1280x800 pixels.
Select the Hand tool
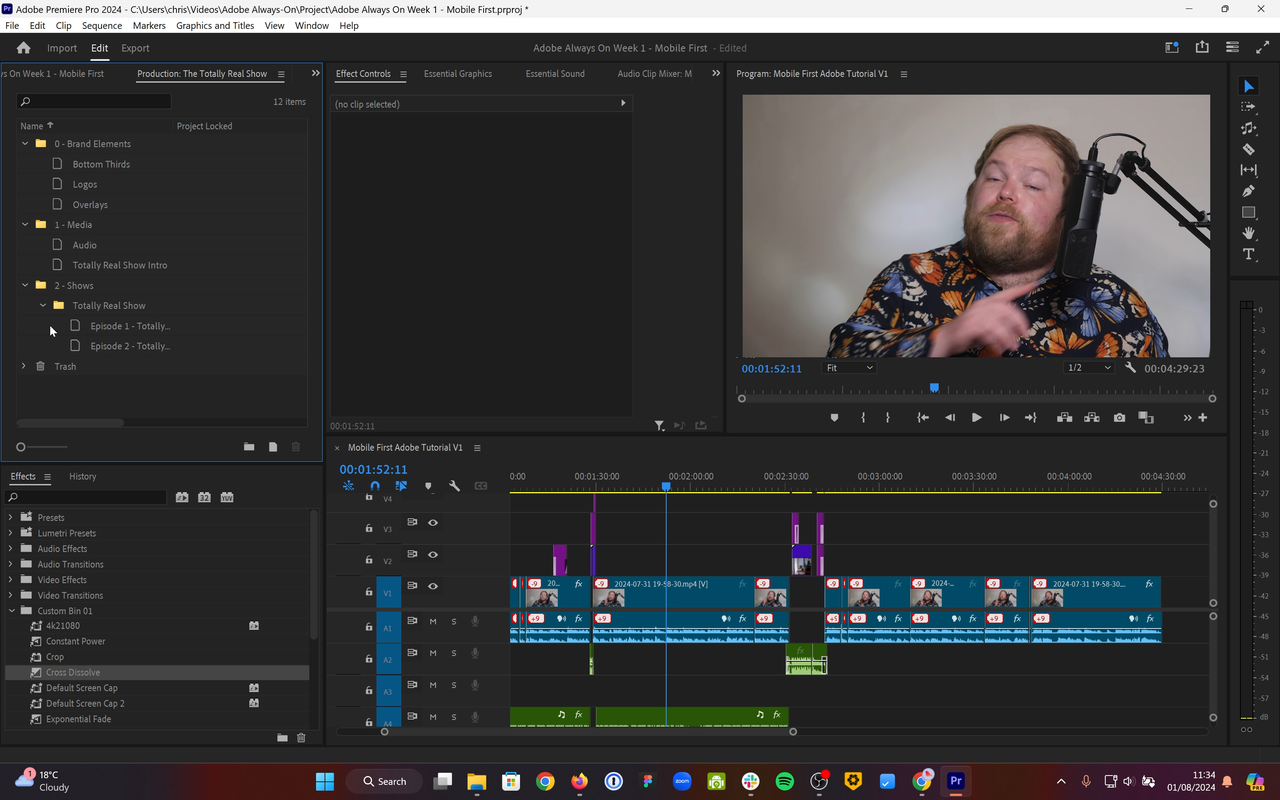pyautogui.click(x=1248, y=233)
